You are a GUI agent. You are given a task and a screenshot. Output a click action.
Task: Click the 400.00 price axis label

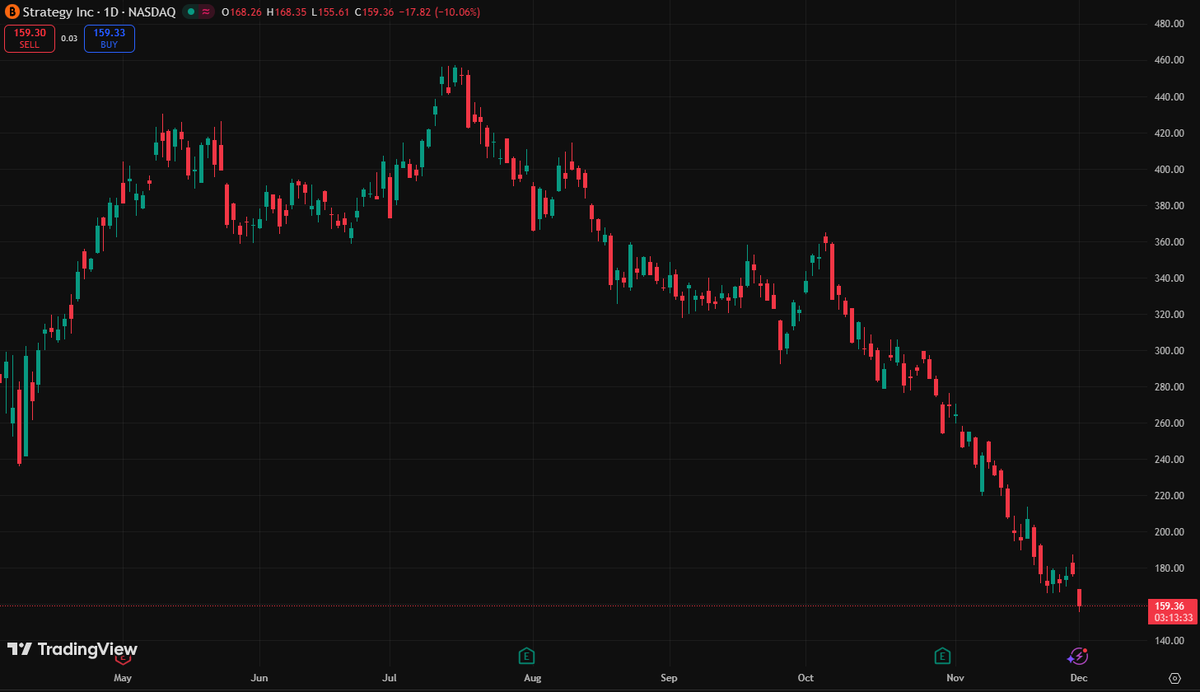1169,169
